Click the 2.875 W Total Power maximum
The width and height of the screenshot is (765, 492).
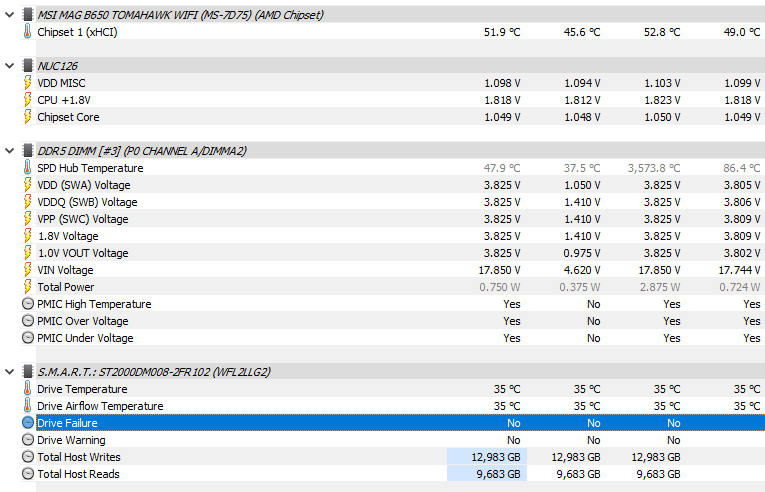coord(660,287)
